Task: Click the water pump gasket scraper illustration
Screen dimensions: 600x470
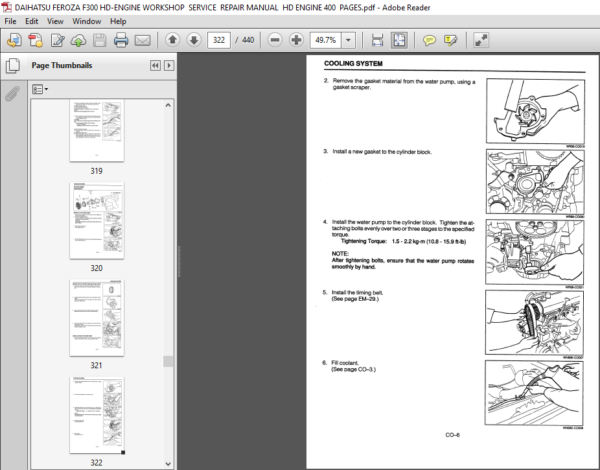Action: 535,111
